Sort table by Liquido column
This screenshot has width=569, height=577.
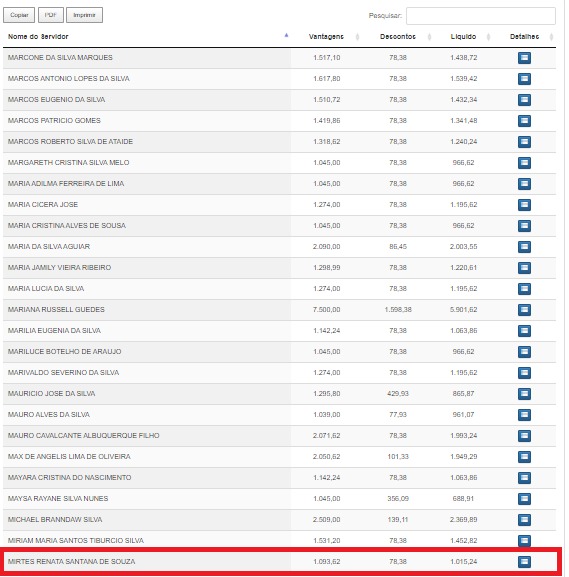pos(463,36)
